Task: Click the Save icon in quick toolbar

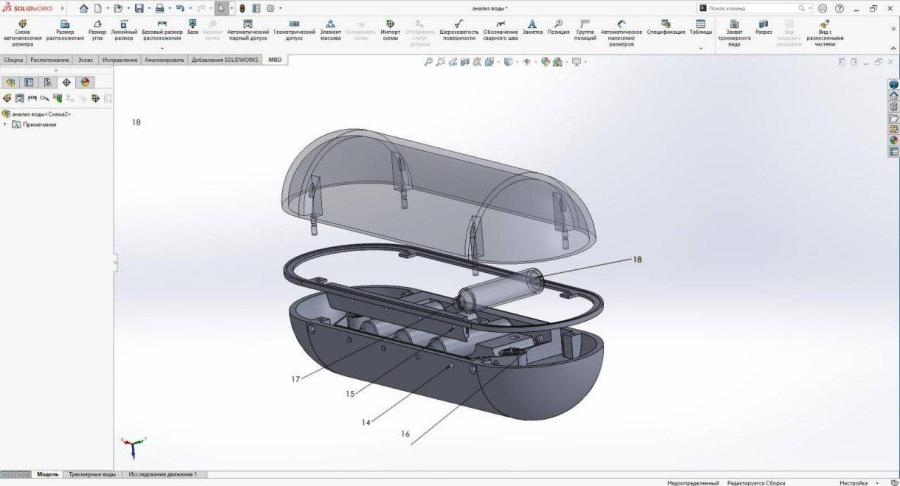Action: (139, 8)
